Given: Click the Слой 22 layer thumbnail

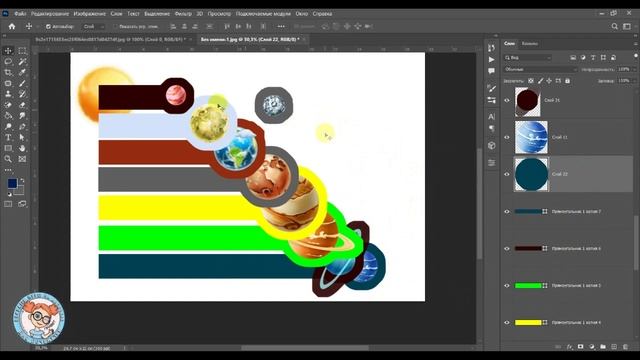Looking at the screenshot, I should [531, 174].
